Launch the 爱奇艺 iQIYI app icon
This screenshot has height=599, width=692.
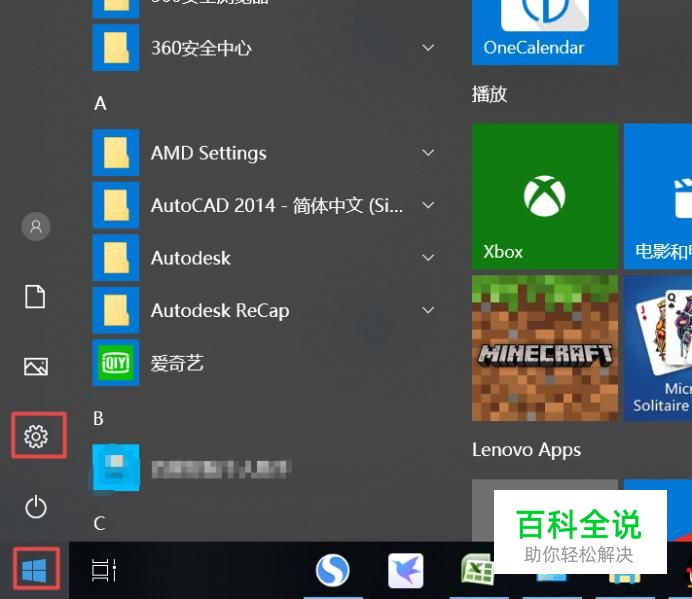coord(116,362)
